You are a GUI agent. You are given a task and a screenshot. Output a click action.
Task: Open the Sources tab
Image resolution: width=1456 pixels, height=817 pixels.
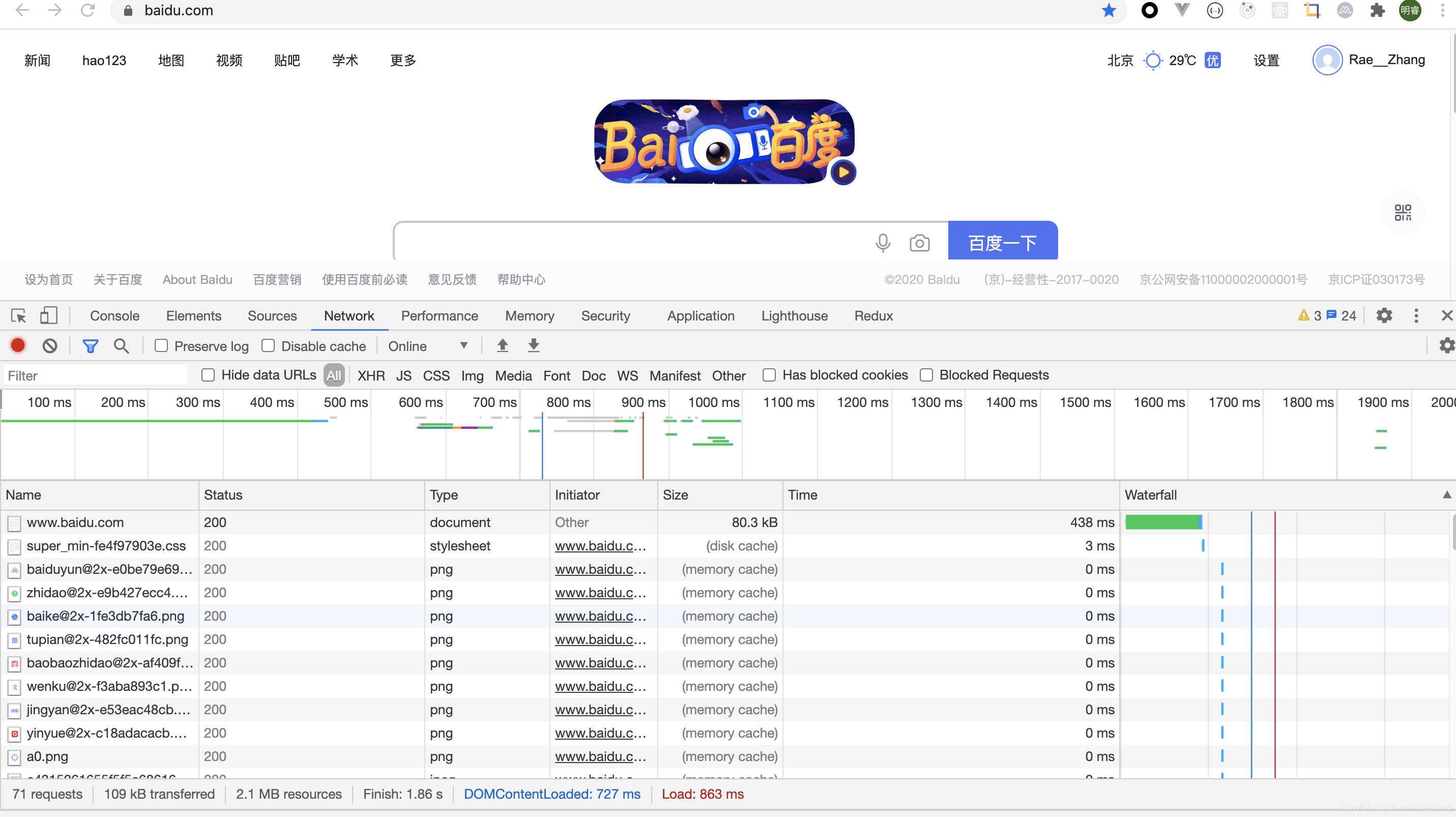tap(272, 316)
